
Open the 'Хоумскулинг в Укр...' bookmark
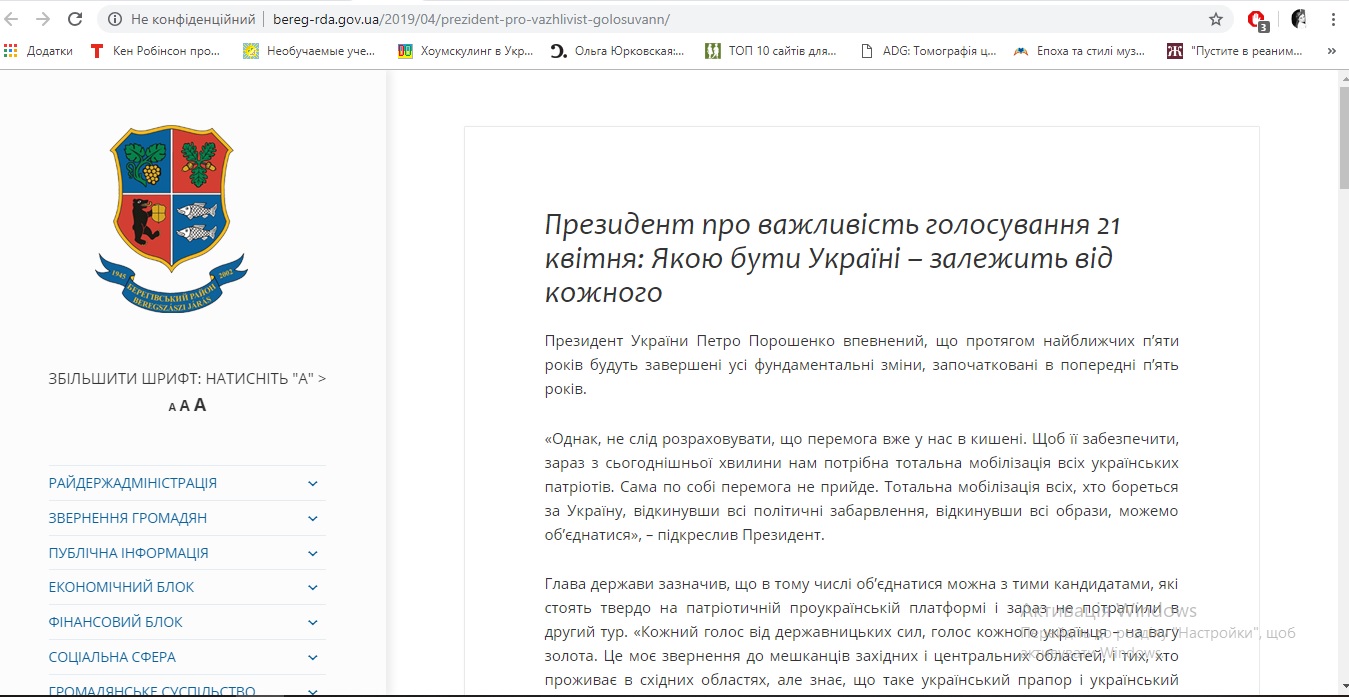[466, 51]
